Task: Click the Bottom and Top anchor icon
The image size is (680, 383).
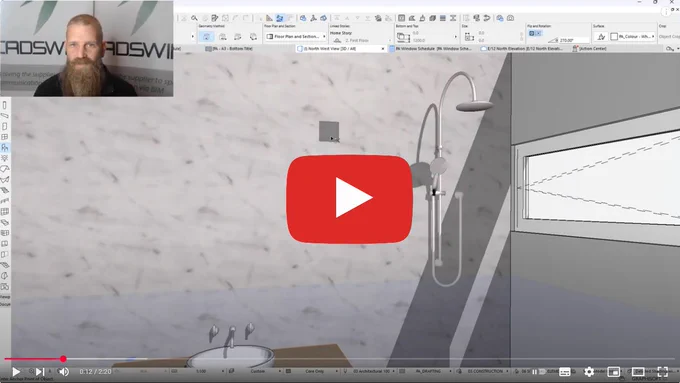Action: [403, 37]
